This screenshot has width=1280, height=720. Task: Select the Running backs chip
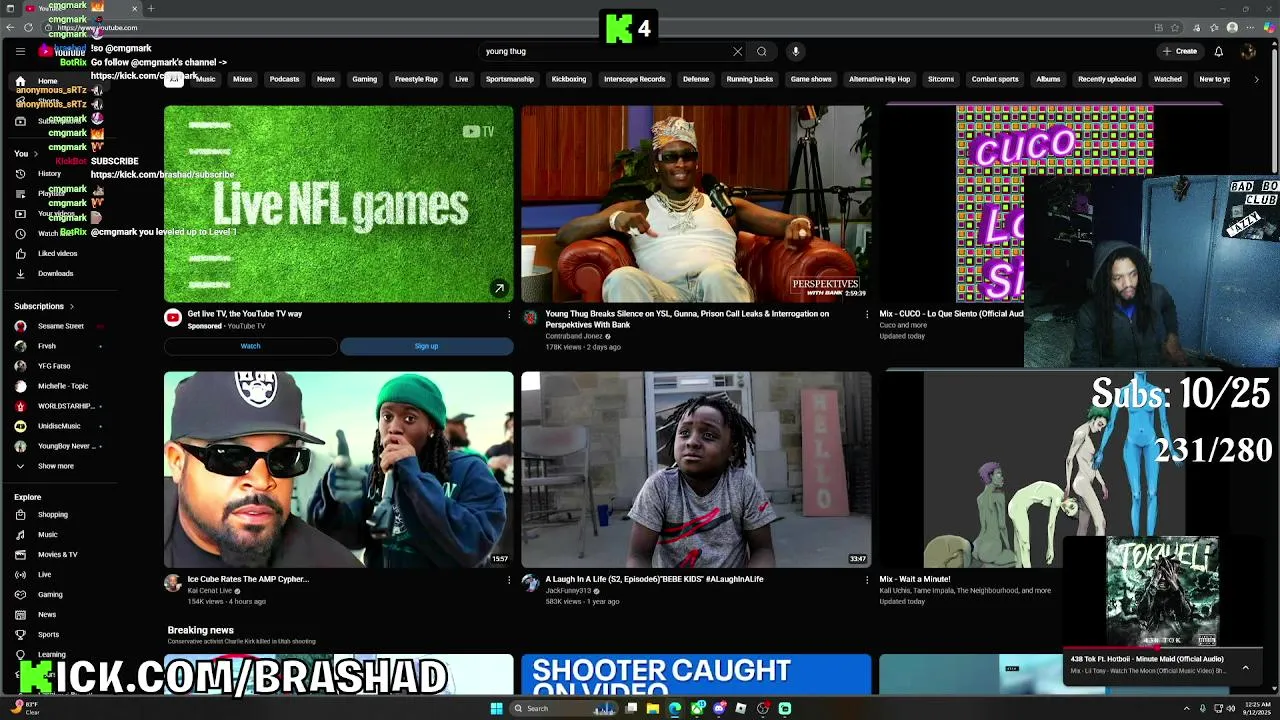point(750,79)
